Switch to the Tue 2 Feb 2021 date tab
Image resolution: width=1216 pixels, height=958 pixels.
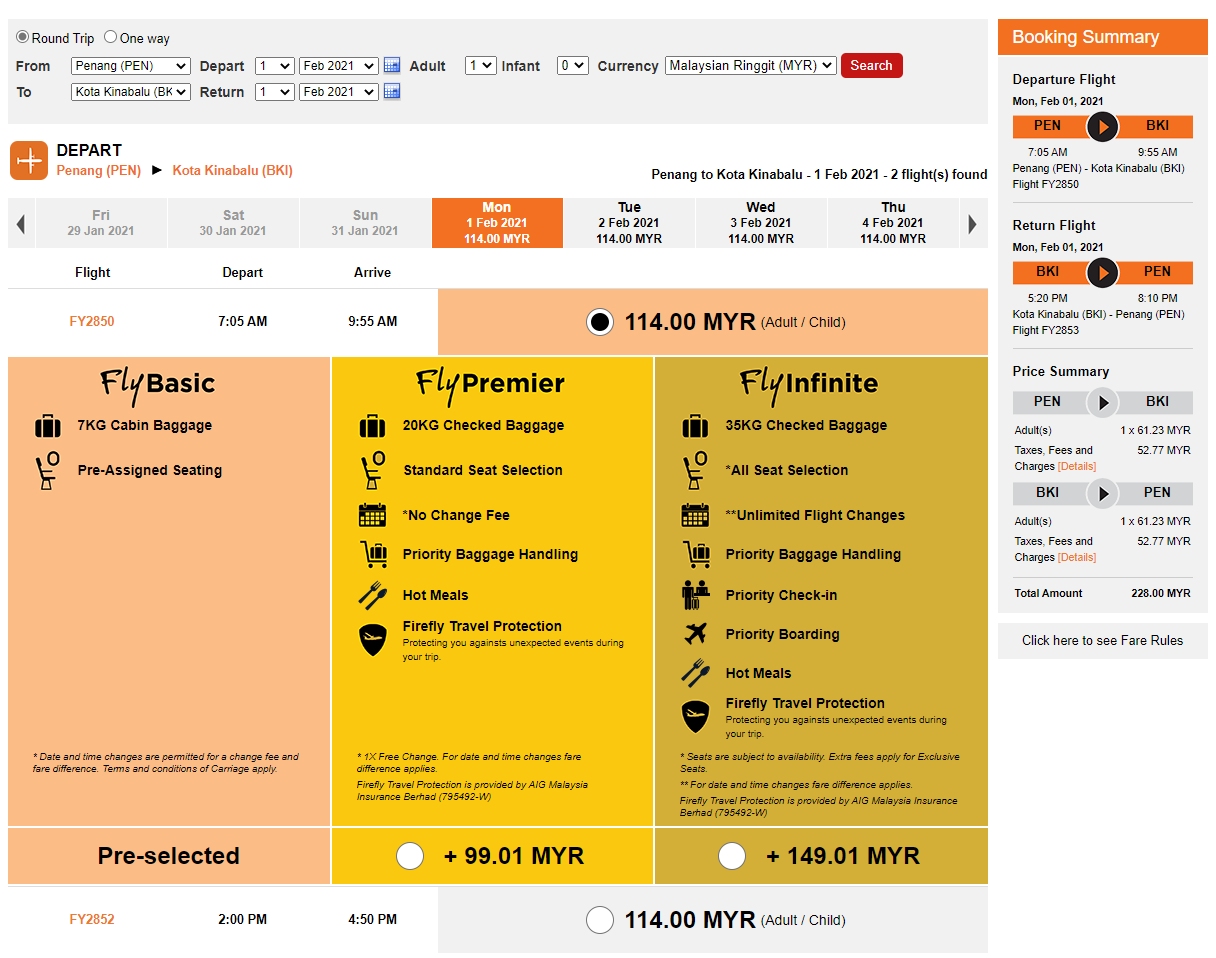point(629,222)
